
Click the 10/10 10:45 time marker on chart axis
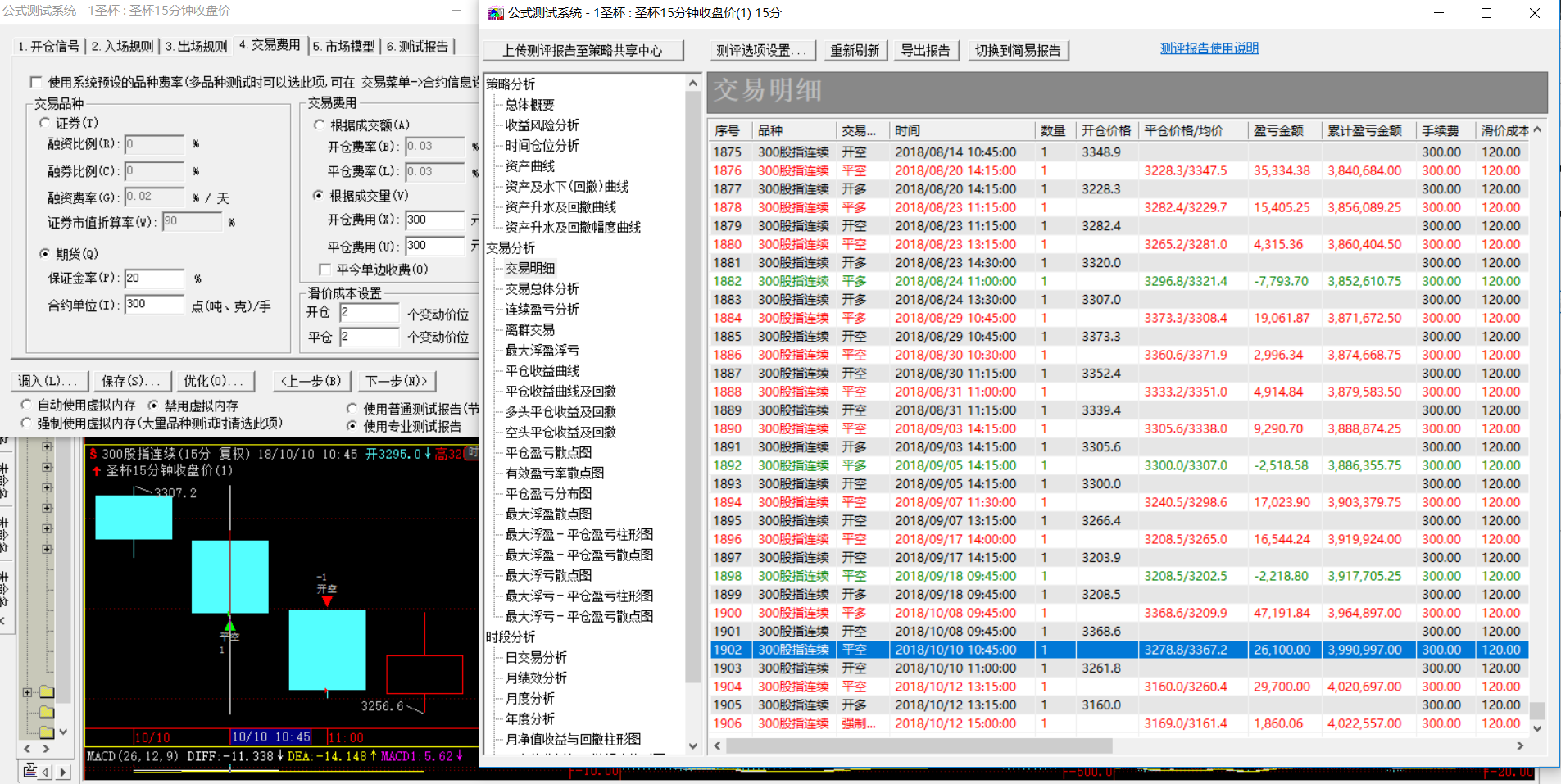pyautogui.click(x=270, y=737)
